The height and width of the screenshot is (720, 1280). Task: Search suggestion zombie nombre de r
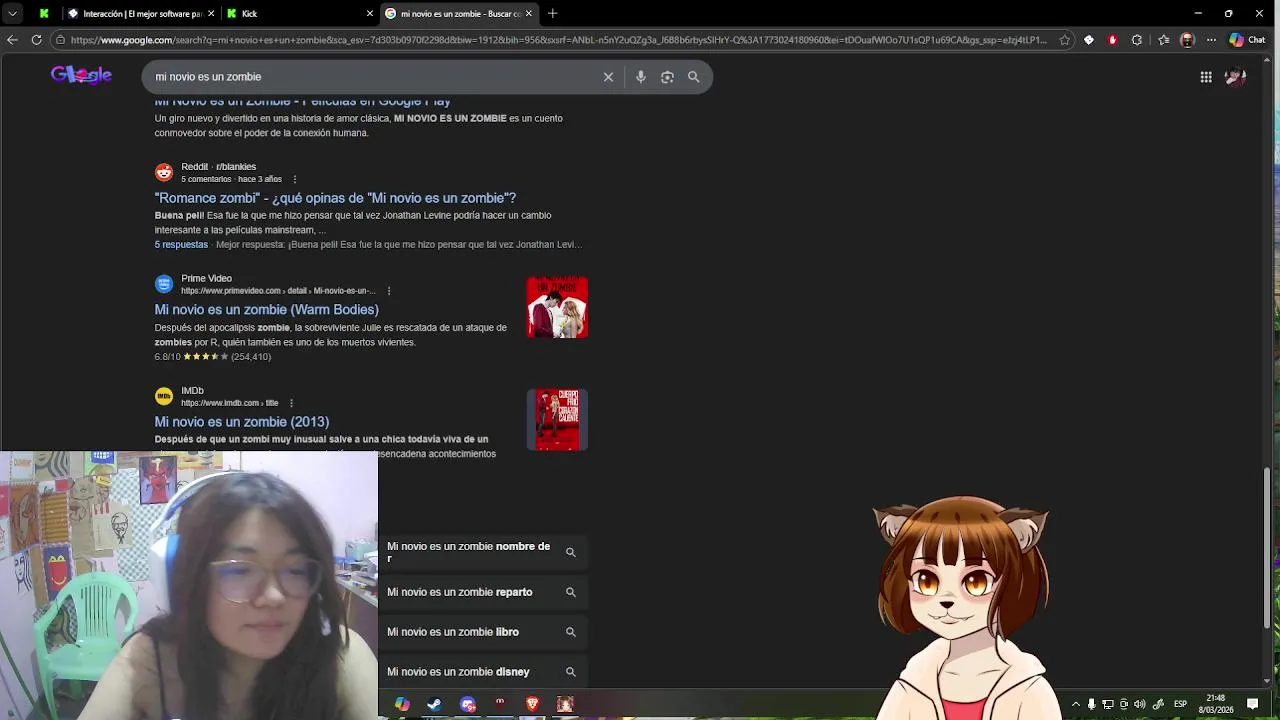tap(483, 552)
